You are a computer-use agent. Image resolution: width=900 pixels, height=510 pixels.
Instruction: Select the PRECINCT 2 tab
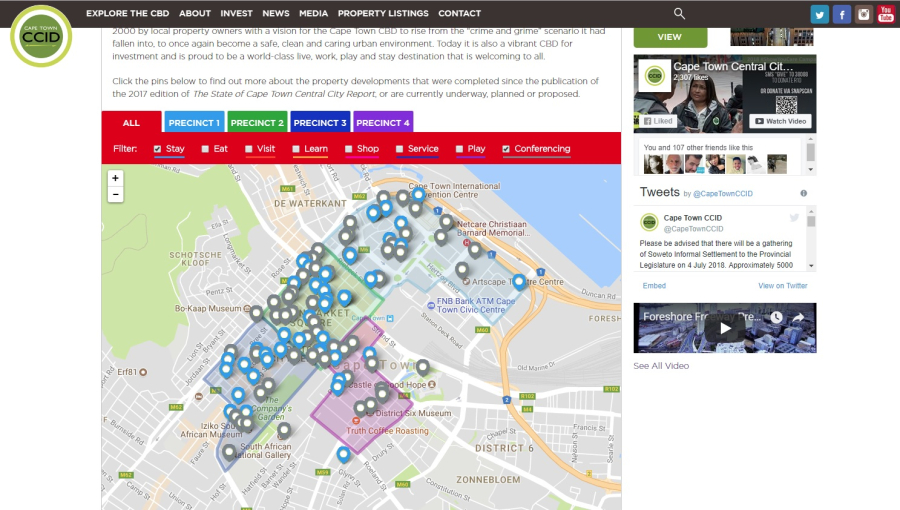(x=257, y=122)
